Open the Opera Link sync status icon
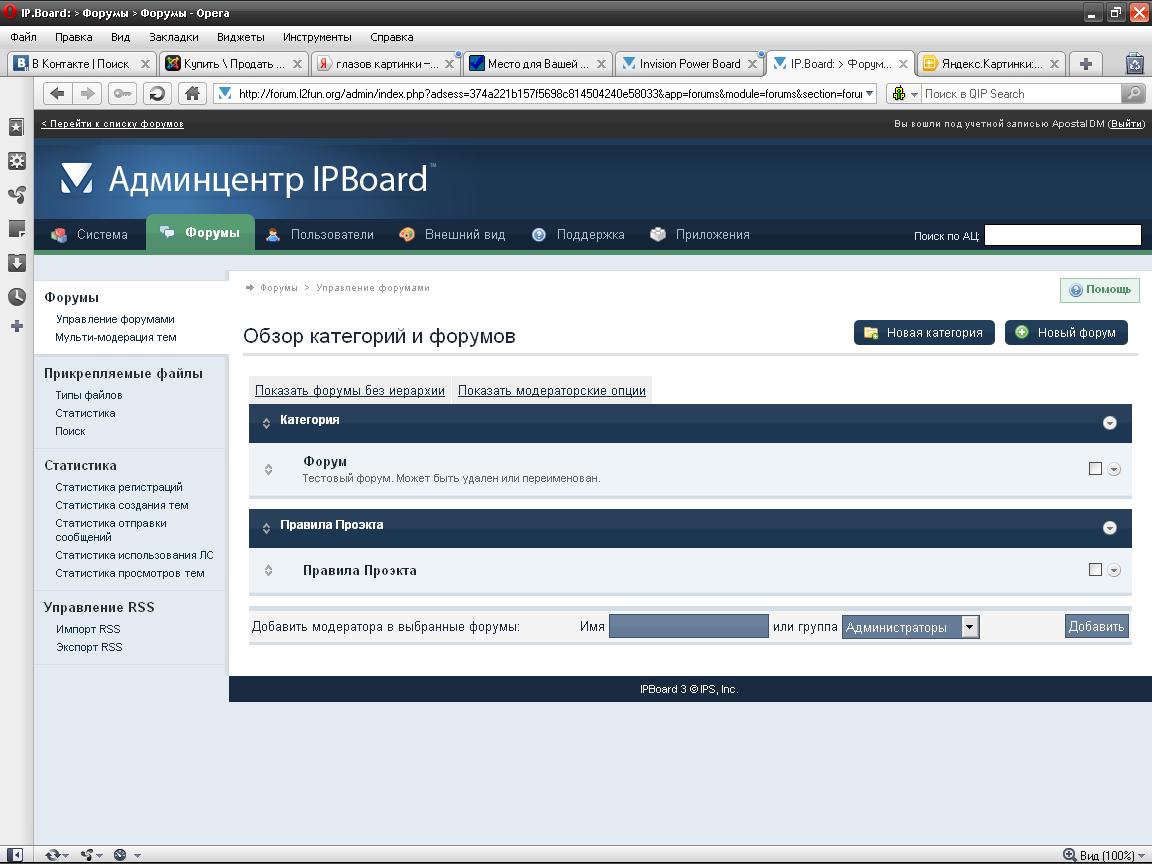This screenshot has width=1152, height=864. pyautogui.click(x=56, y=854)
